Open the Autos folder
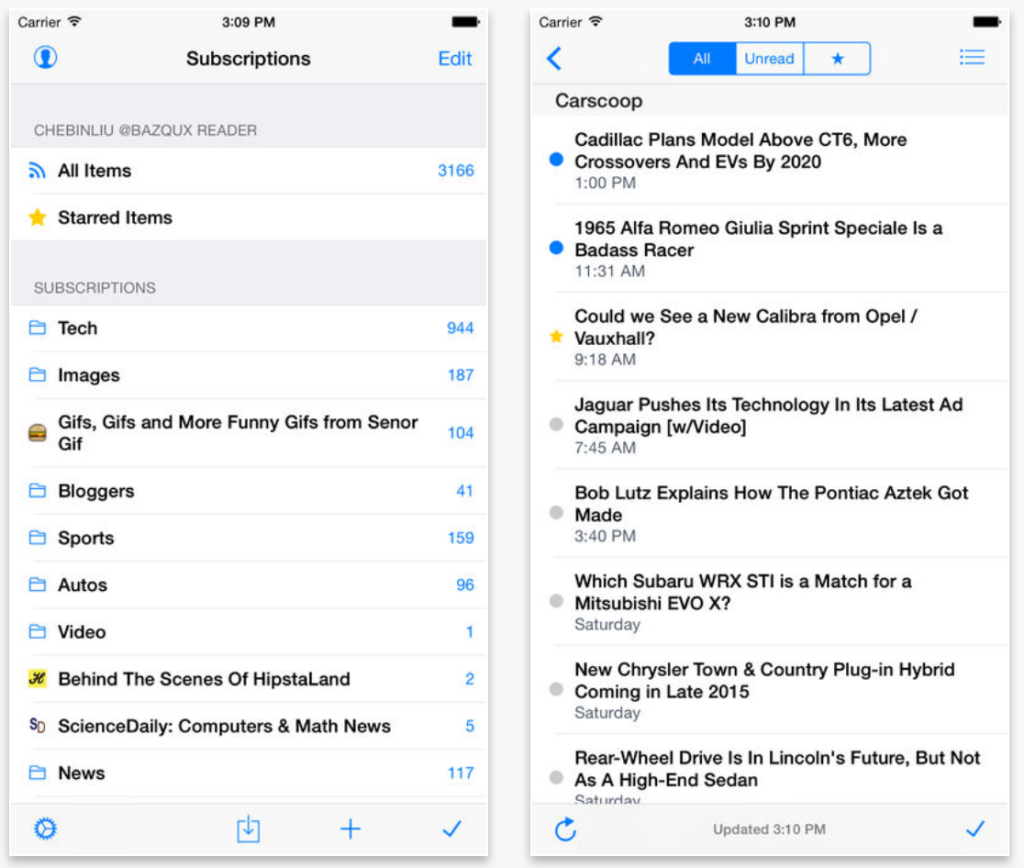1024x868 pixels. [249, 585]
